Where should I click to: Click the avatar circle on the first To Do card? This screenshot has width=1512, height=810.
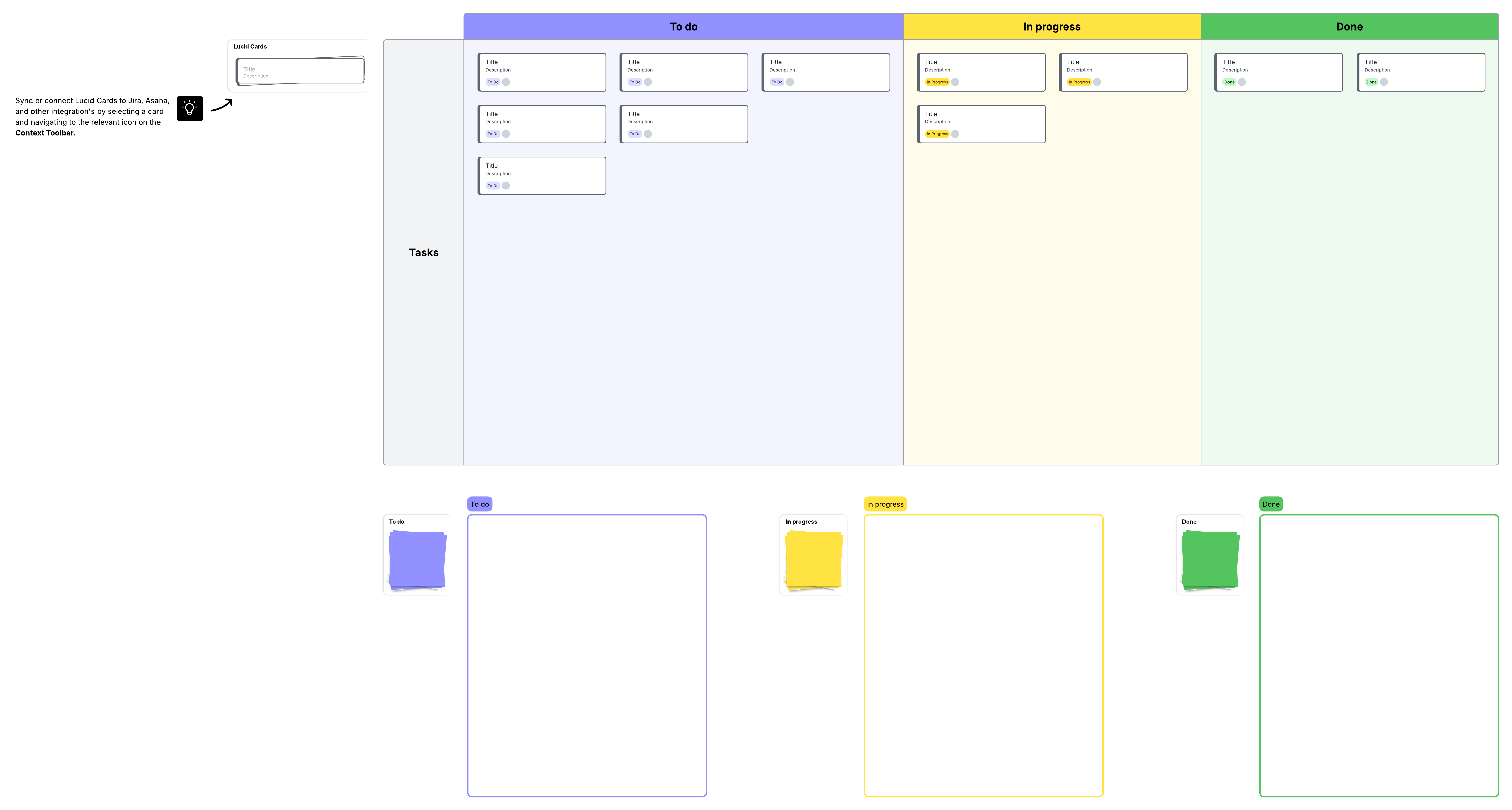pos(506,82)
